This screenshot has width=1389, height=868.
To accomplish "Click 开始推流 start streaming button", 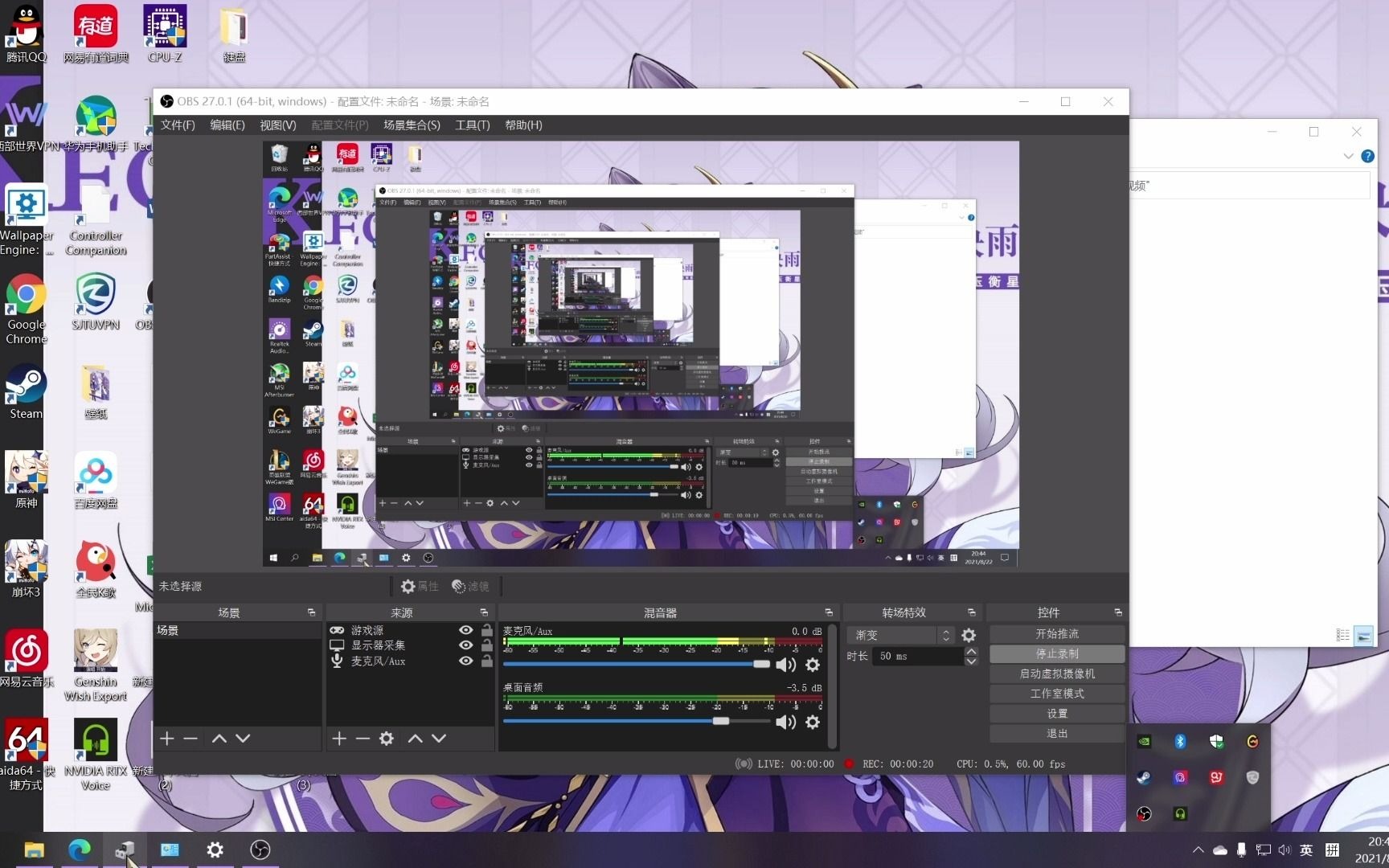I will tap(1057, 634).
